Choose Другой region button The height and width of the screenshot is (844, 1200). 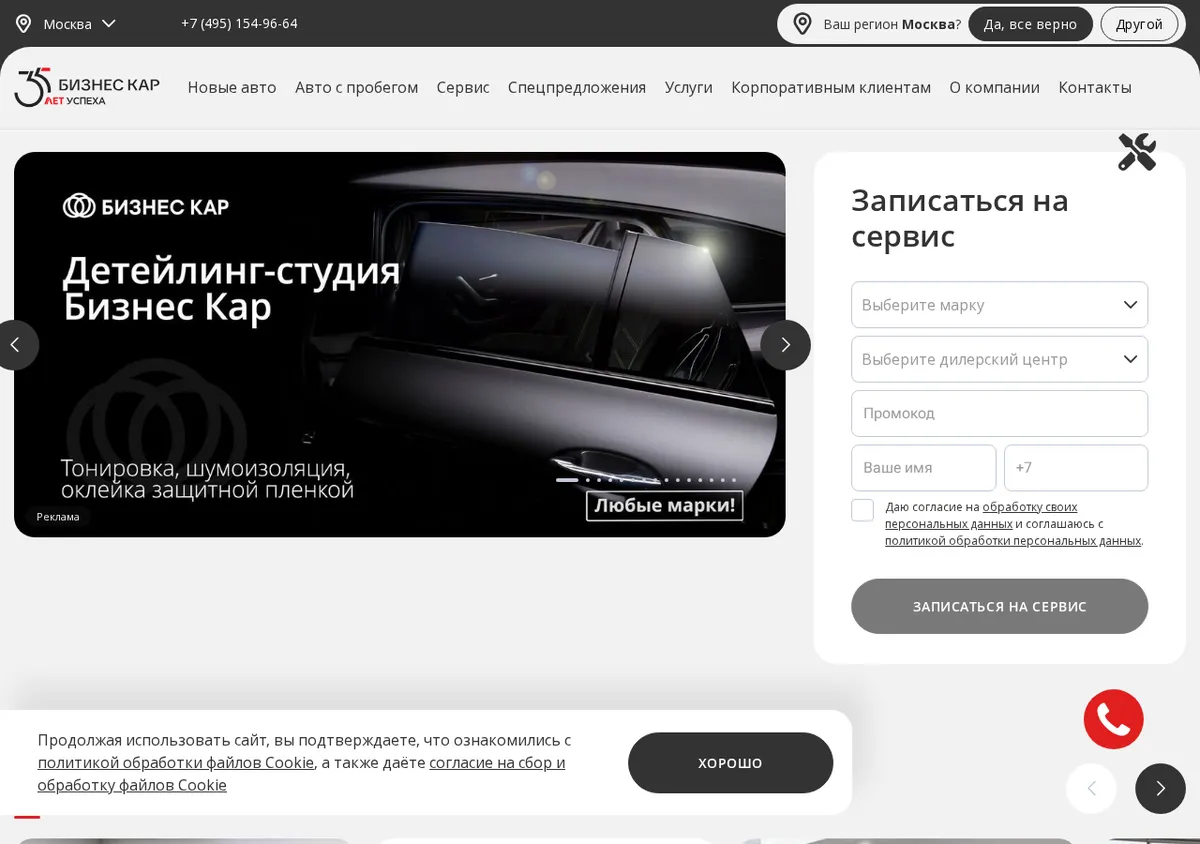pos(1139,24)
